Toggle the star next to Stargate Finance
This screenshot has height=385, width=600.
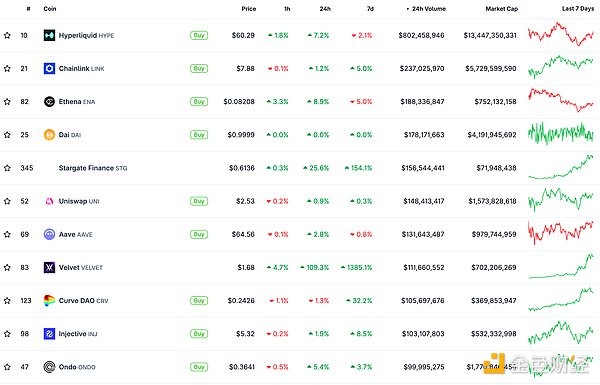[x=7, y=168]
